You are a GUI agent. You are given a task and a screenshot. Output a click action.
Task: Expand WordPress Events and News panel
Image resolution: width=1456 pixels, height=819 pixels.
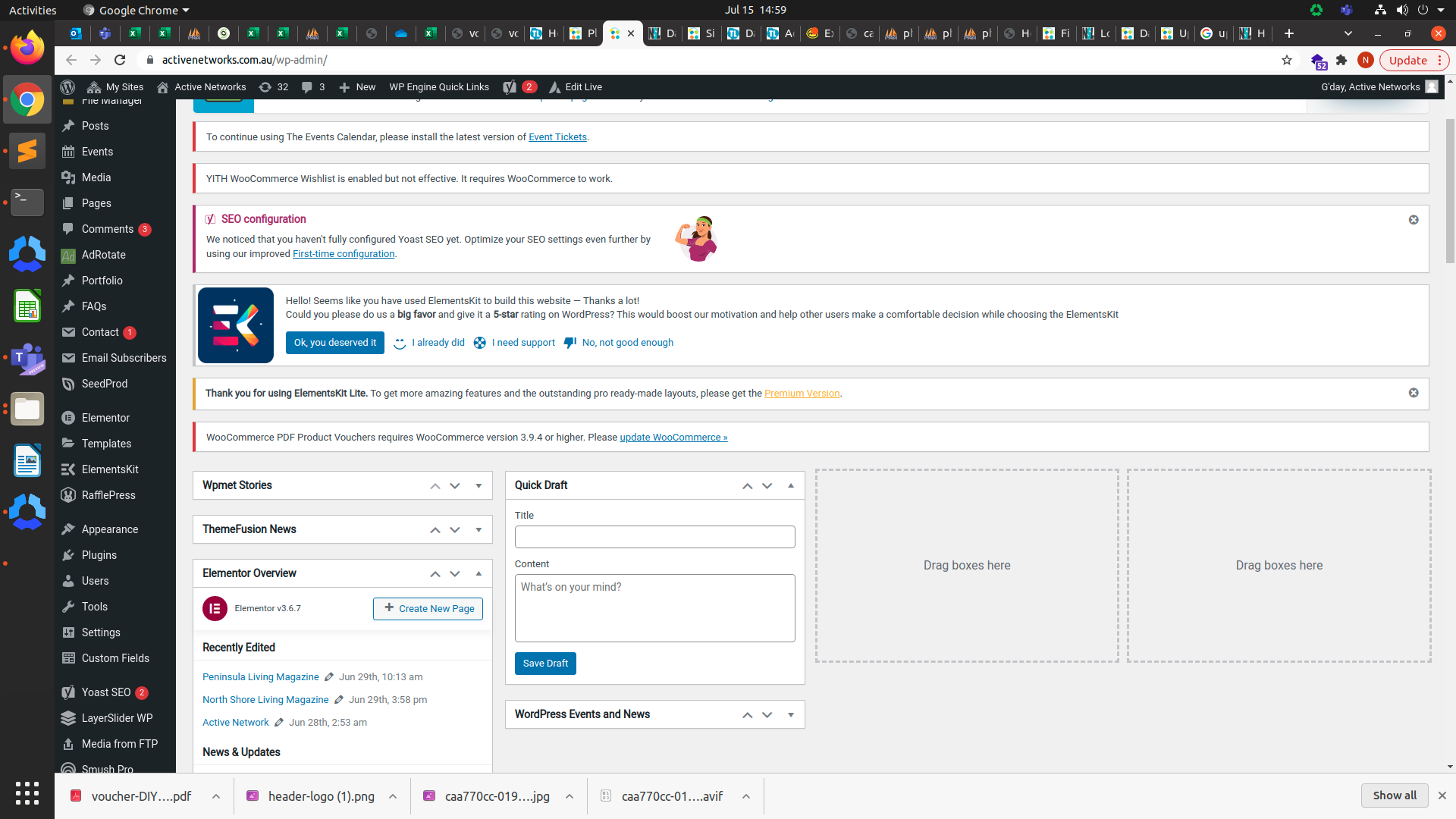tap(791, 715)
